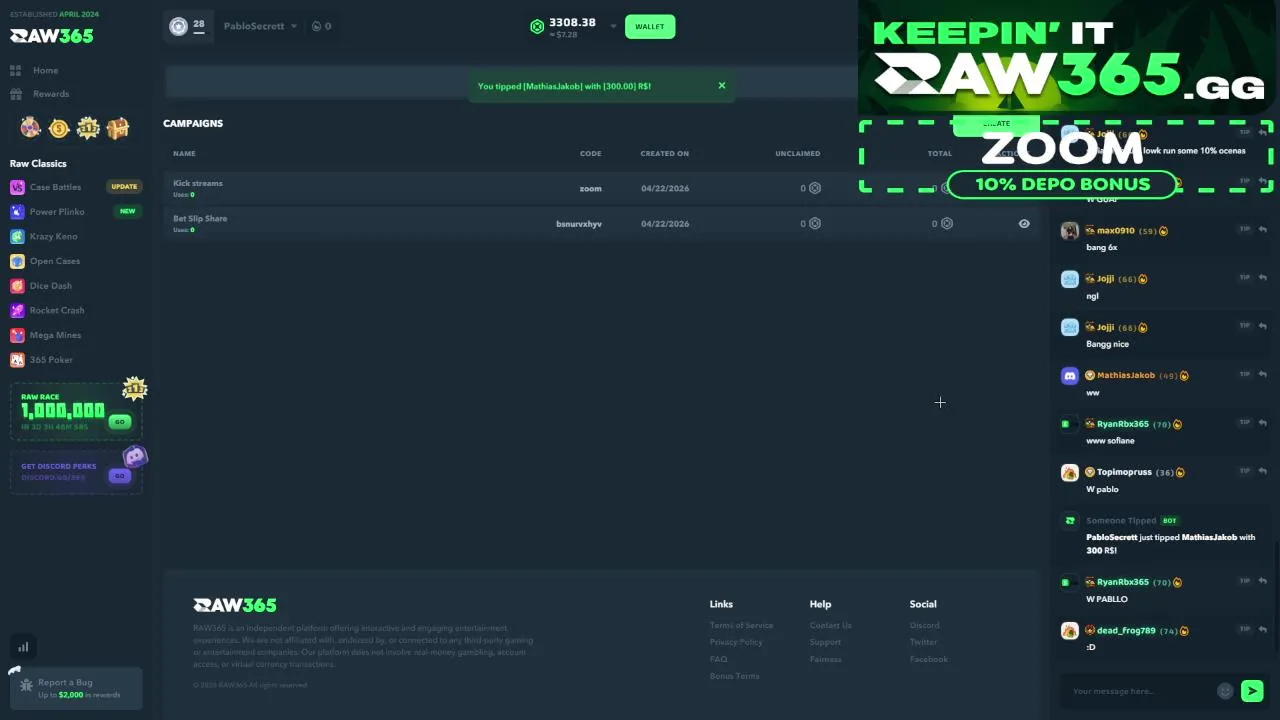Open Facebook social footer link

(x=928, y=659)
